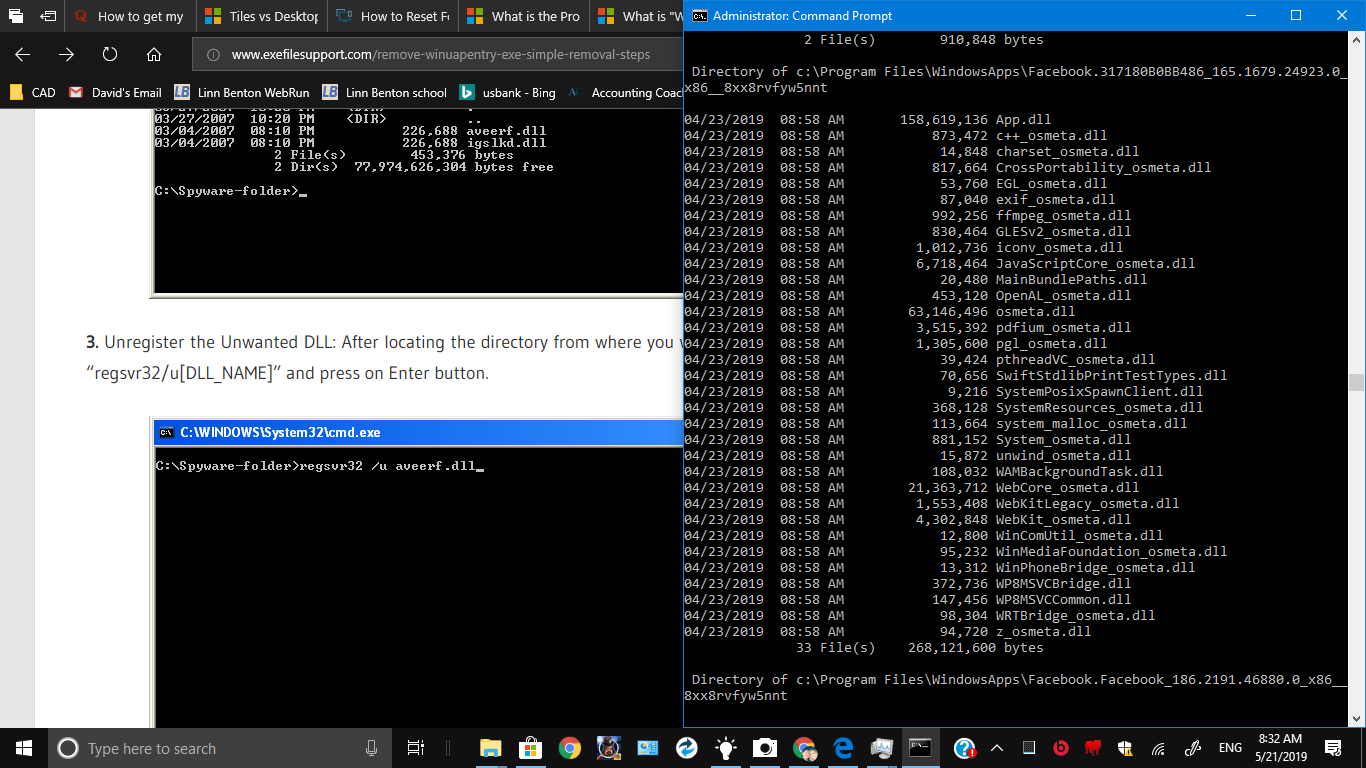Switch to 'What is the Pro' tab

pyautogui.click(x=523, y=16)
